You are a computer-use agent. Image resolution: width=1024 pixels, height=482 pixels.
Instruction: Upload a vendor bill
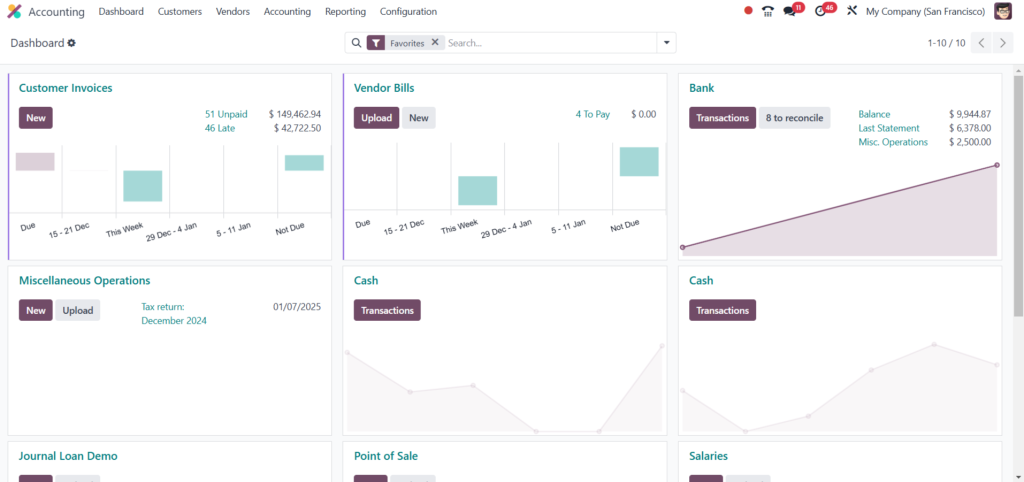[376, 118]
